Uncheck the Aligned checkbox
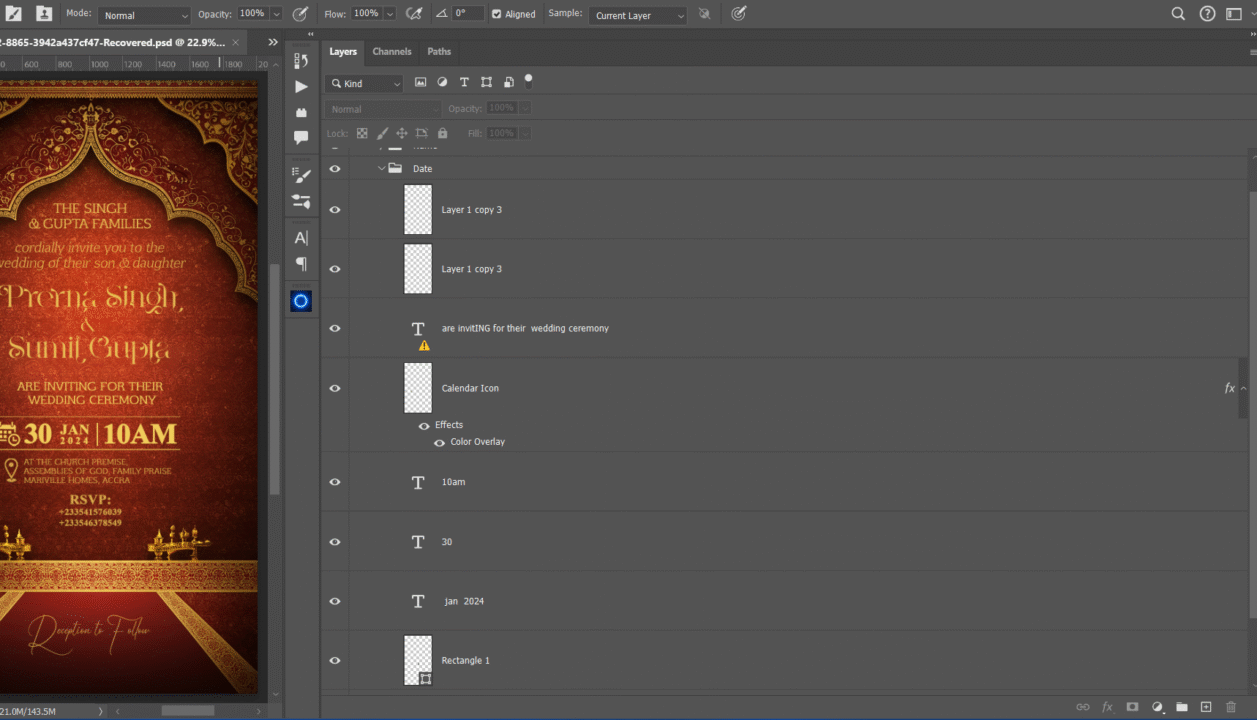This screenshot has width=1257, height=720. tap(497, 14)
